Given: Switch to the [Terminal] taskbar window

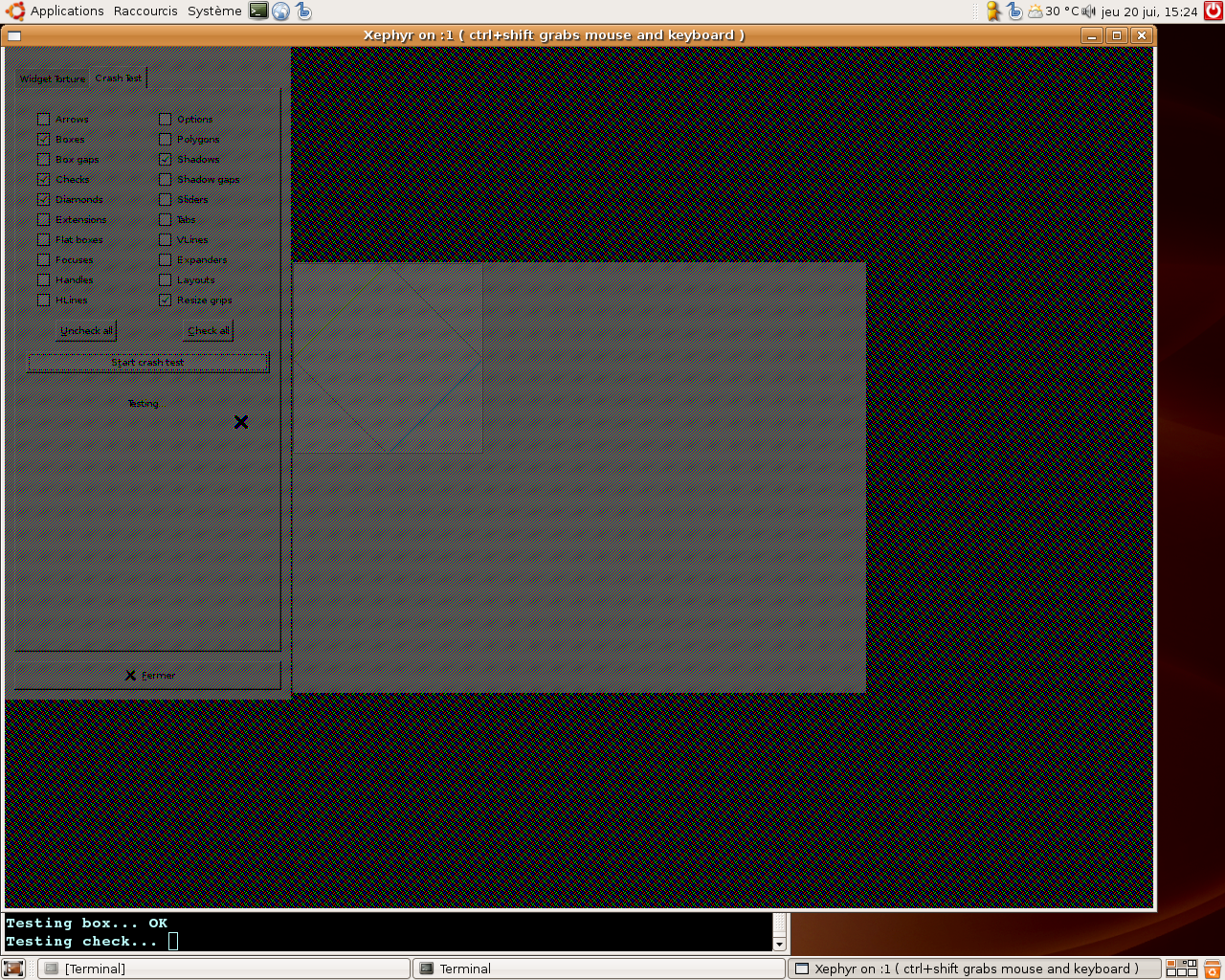Looking at the screenshot, I should pyautogui.click(x=225, y=969).
